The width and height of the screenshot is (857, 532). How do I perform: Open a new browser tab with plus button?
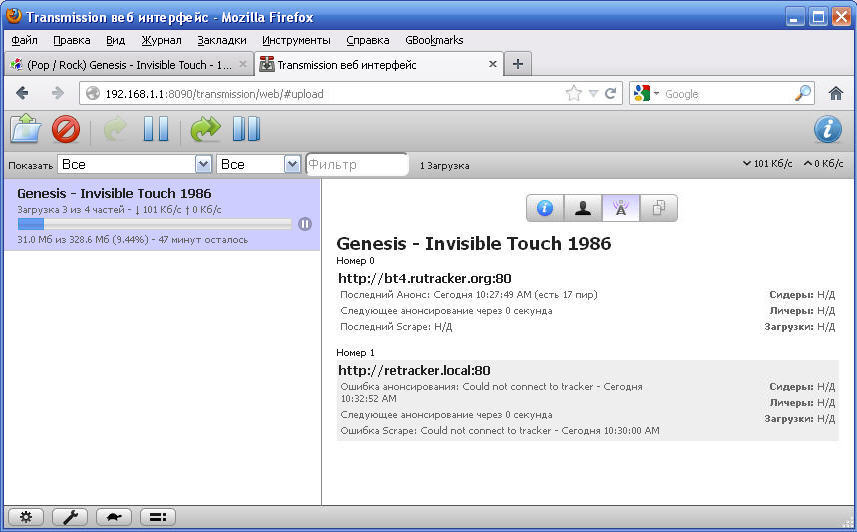click(x=518, y=64)
